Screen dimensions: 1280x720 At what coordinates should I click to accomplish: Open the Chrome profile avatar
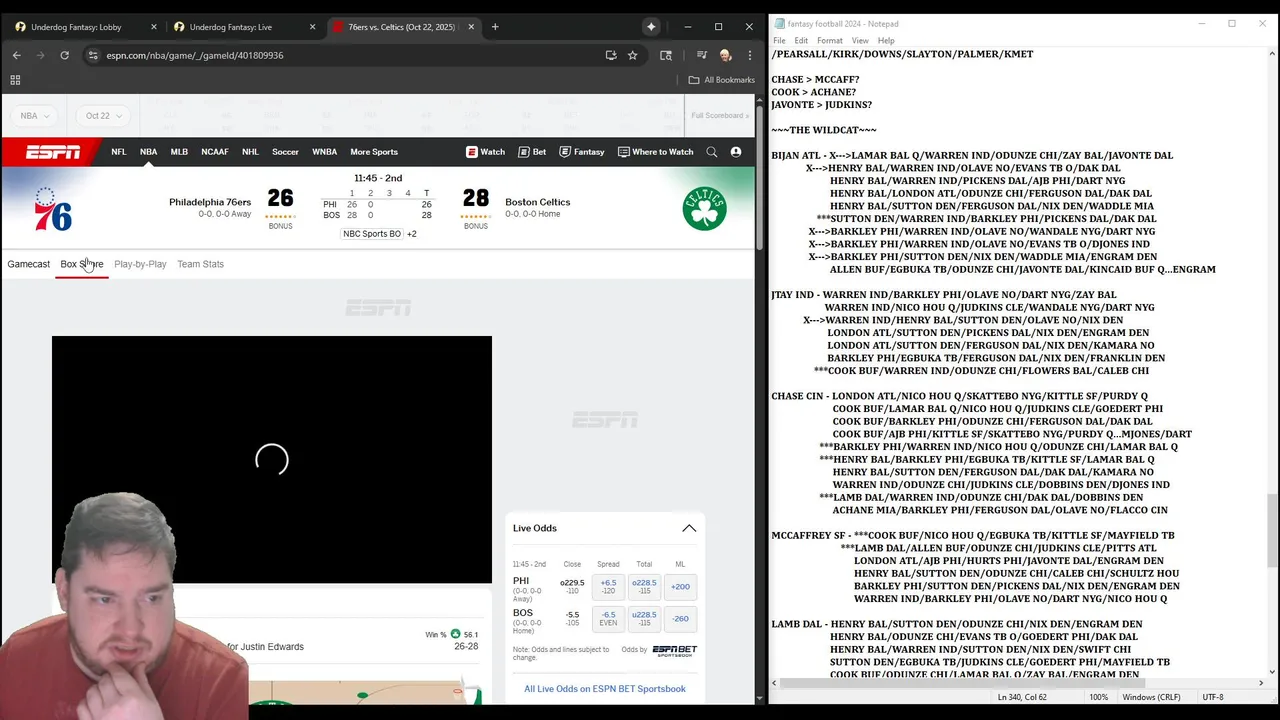point(726,55)
